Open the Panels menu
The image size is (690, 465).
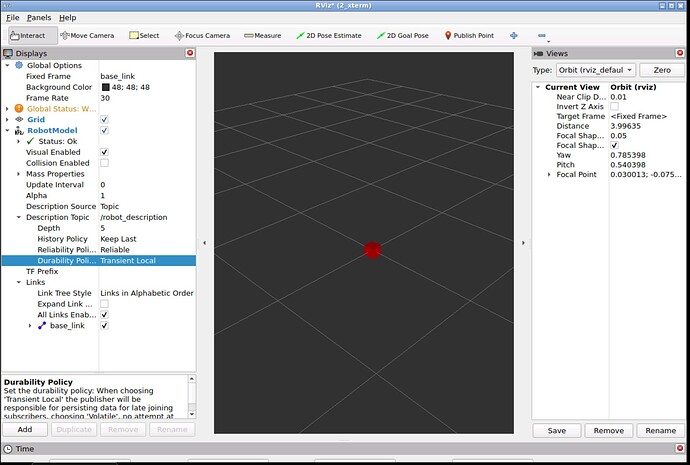[x=39, y=17]
